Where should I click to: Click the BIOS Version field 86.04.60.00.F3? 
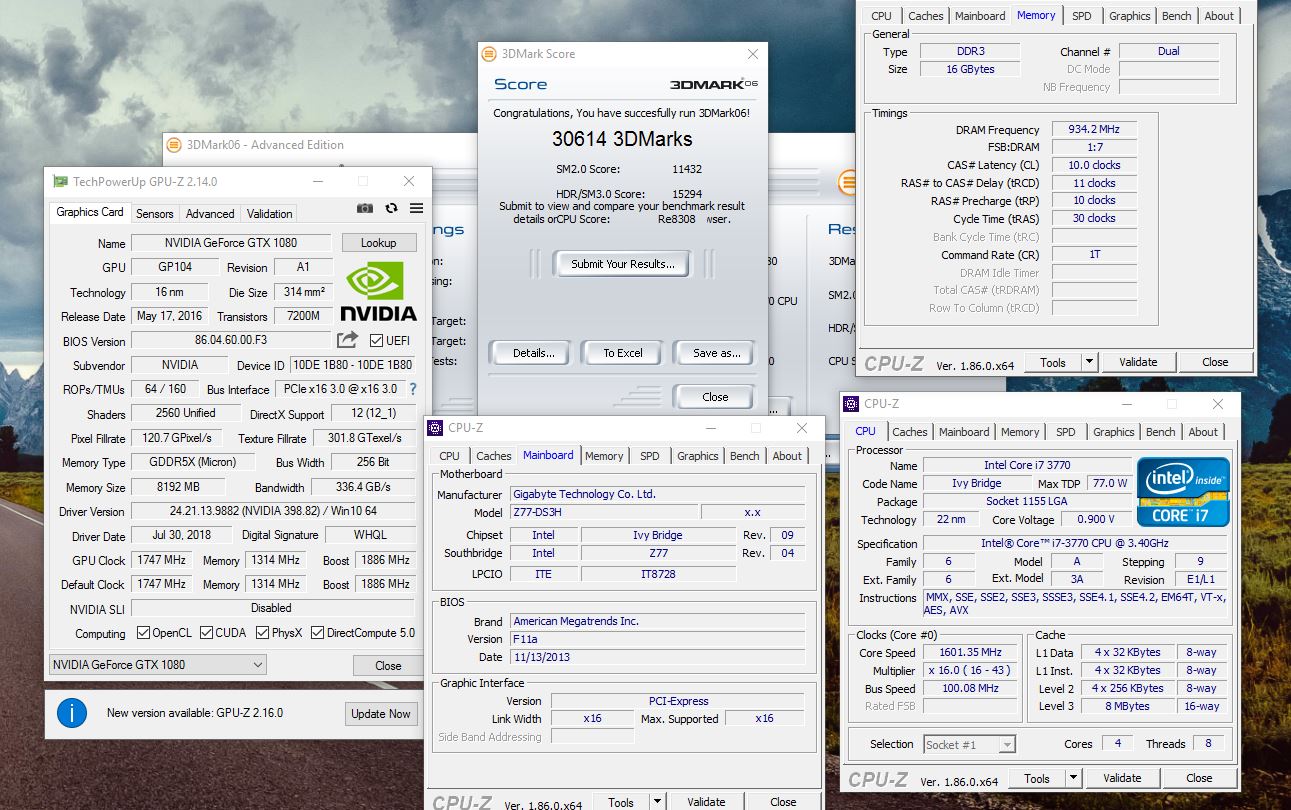(231, 341)
